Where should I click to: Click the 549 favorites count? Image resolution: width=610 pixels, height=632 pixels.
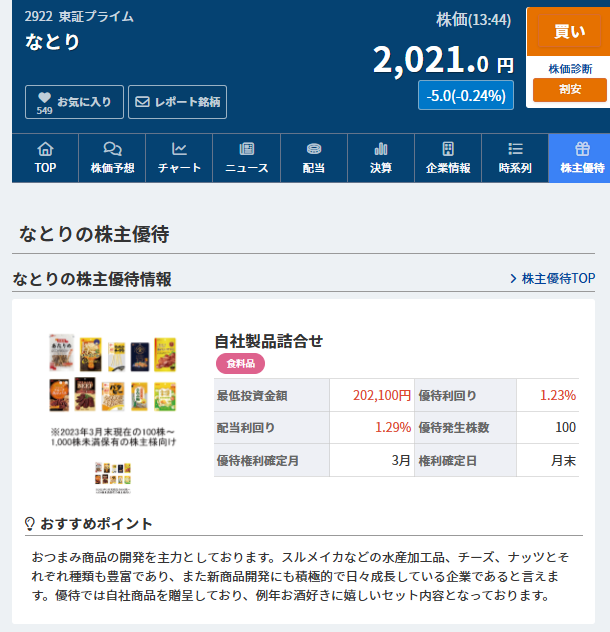click(44, 111)
